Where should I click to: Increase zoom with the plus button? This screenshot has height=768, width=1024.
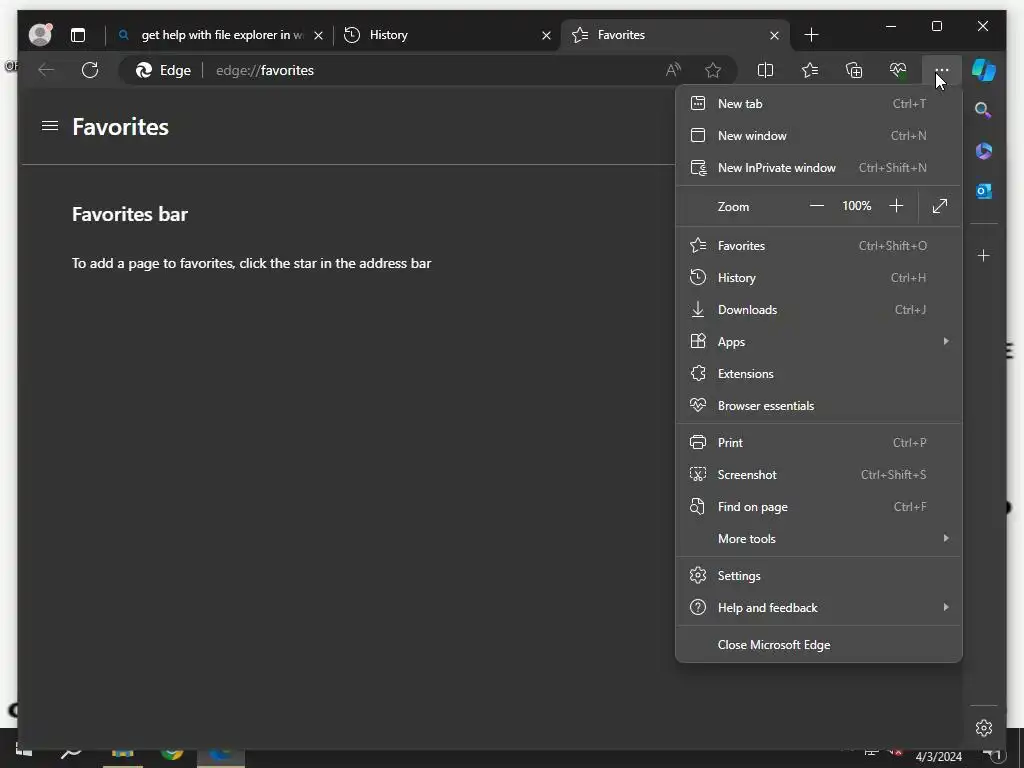[896, 206]
